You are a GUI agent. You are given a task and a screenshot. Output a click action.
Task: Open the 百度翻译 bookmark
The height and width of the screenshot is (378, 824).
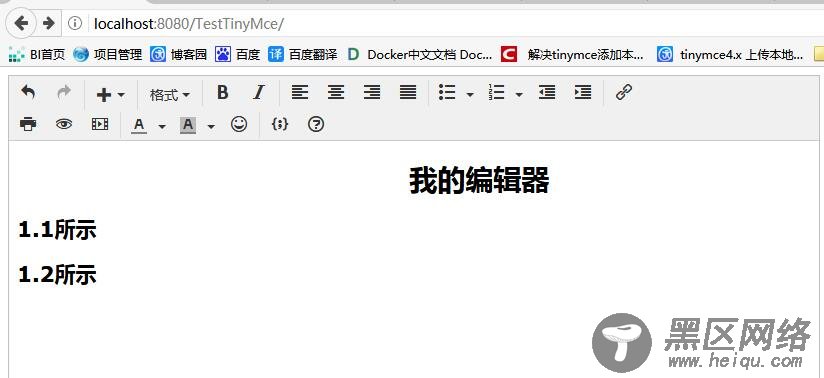(303, 54)
